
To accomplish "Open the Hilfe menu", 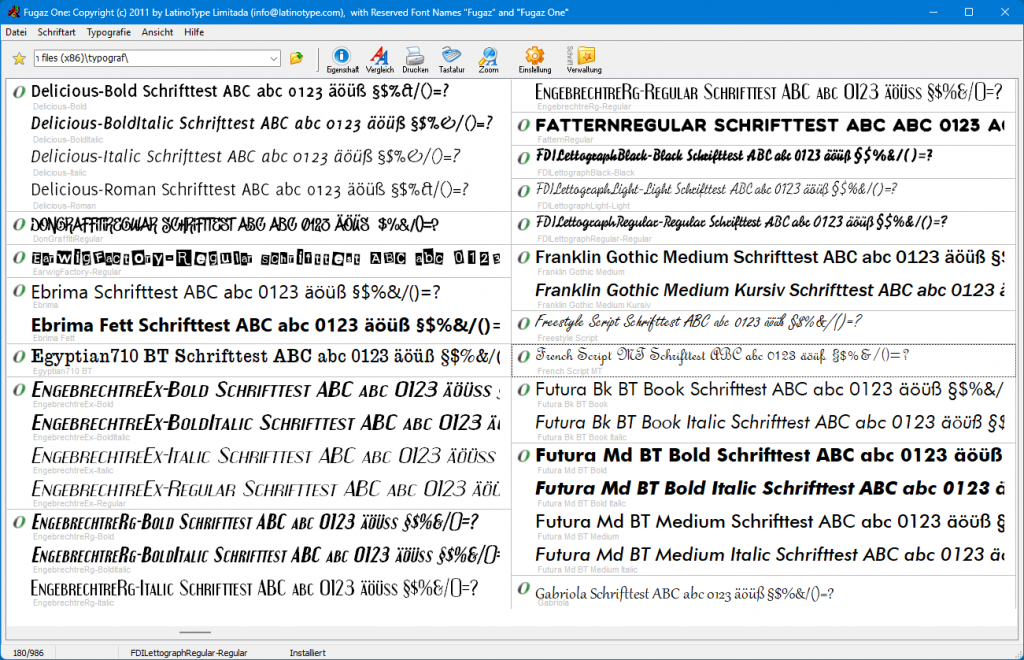I will coord(194,32).
